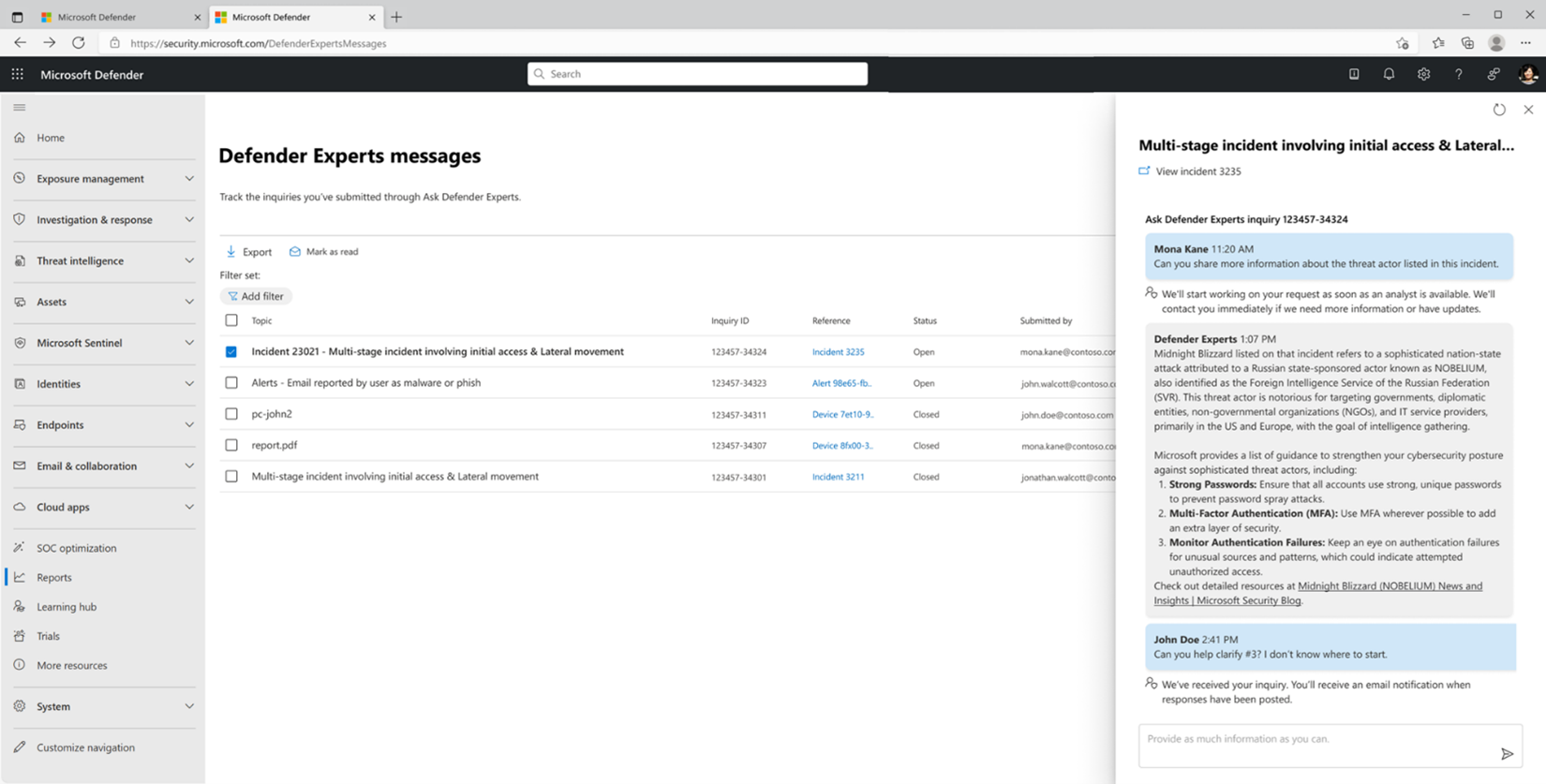
Task: Open More resources in sidebar
Action: 72,666
